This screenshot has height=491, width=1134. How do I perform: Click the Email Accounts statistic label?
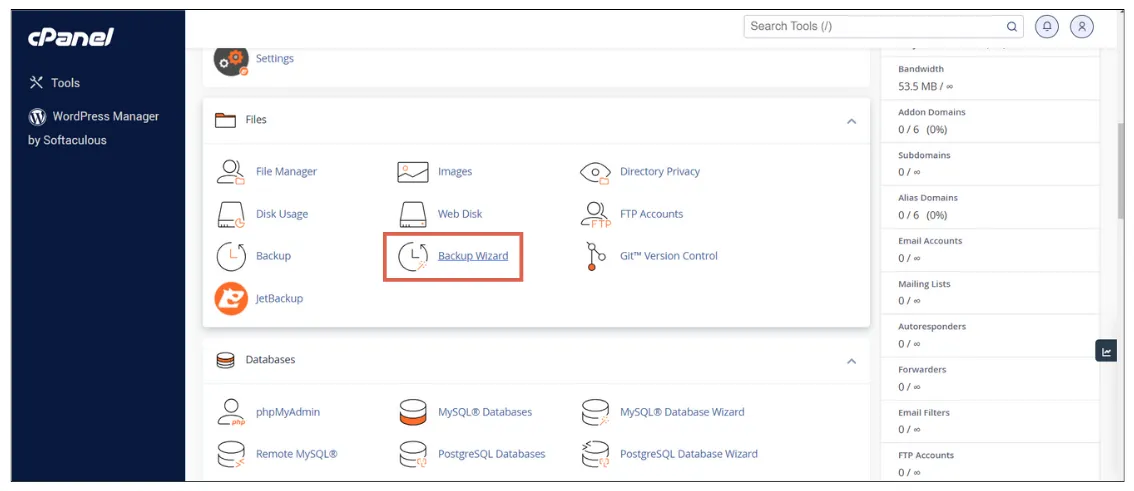click(x=930, y=242)
